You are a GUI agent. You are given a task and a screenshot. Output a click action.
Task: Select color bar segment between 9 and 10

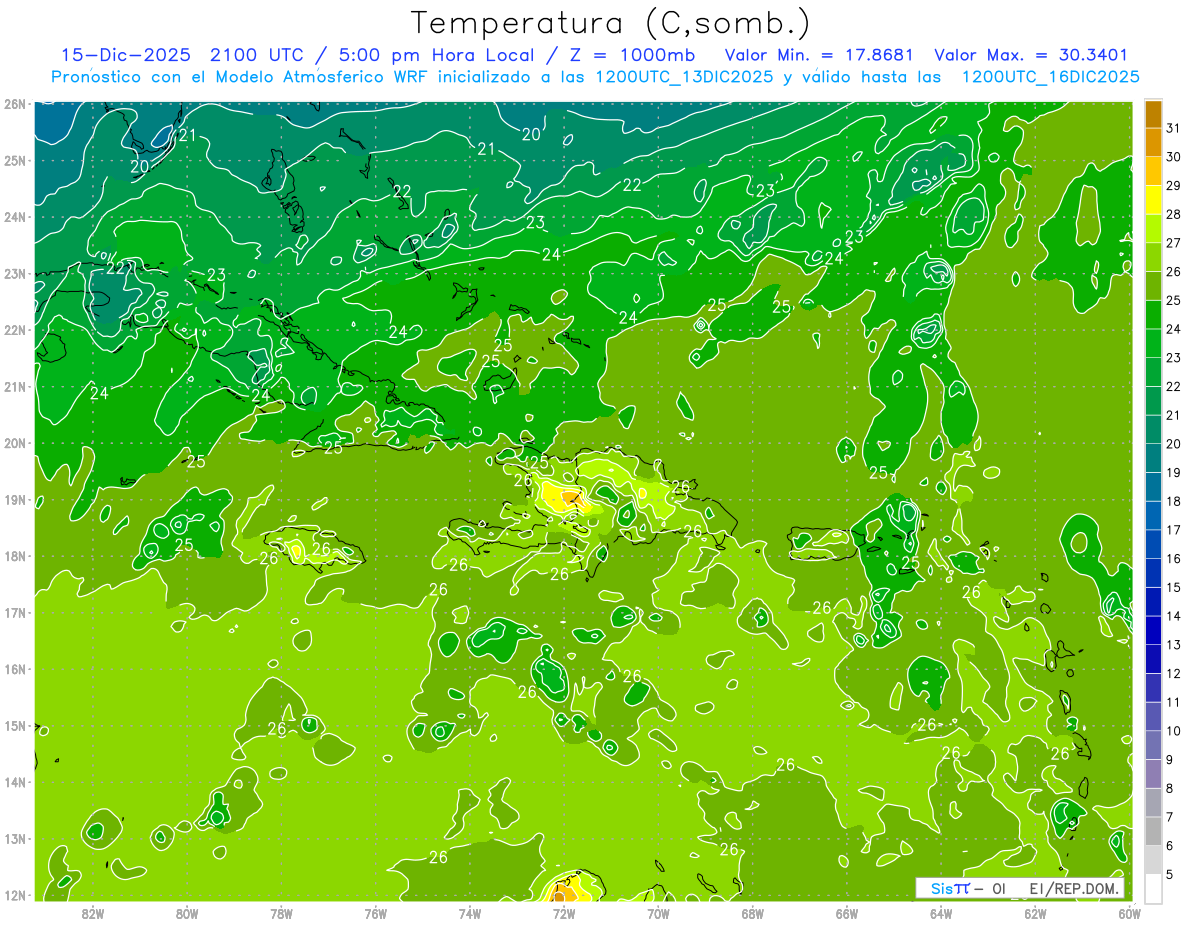pyautogui.click(x=1153, y=745)
